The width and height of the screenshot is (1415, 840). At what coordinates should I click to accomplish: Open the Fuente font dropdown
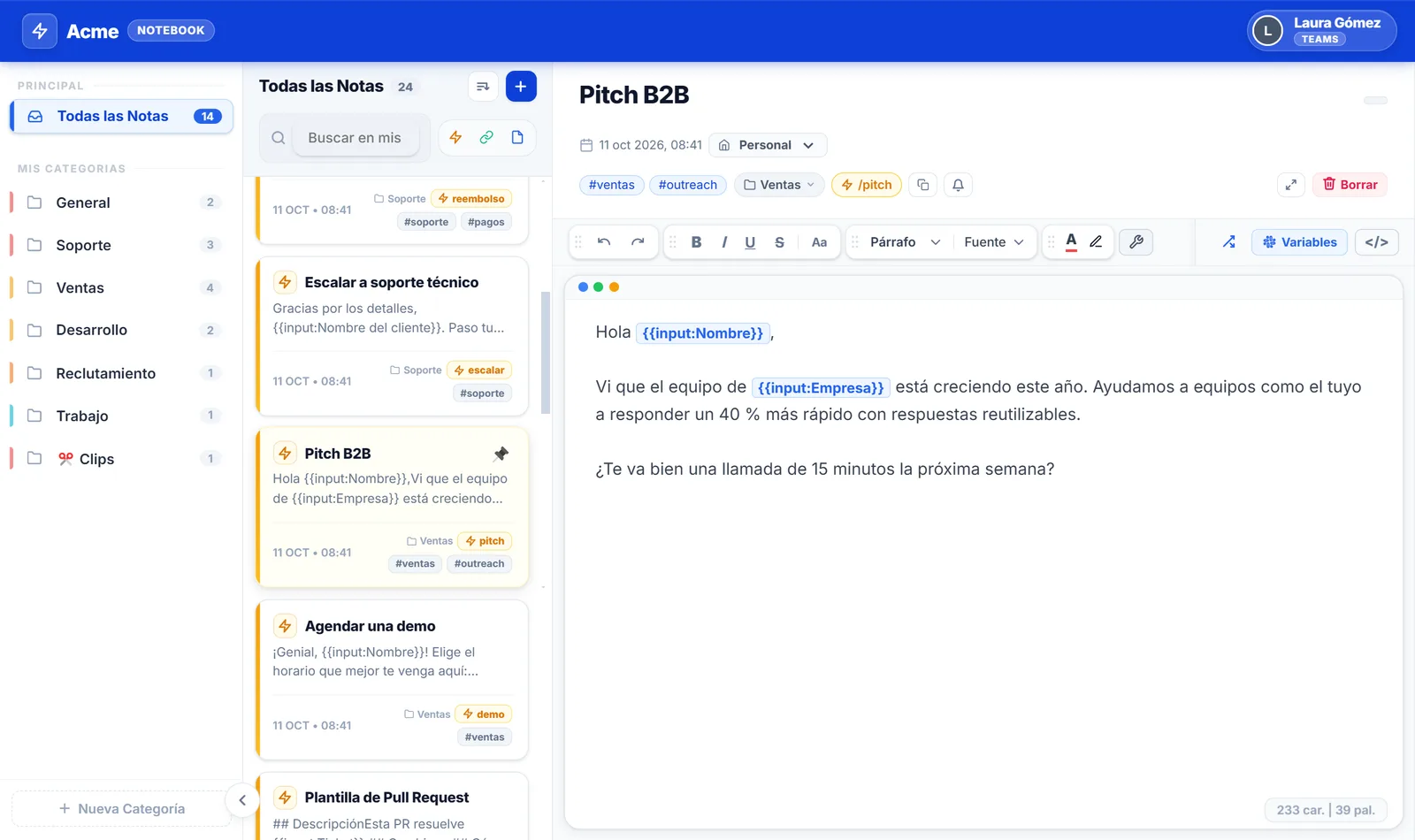coord(994,242)
